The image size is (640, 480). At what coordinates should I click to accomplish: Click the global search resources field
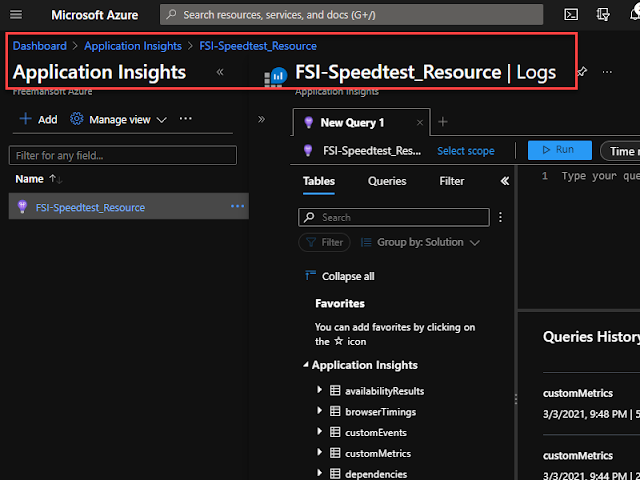pos(351,15)
